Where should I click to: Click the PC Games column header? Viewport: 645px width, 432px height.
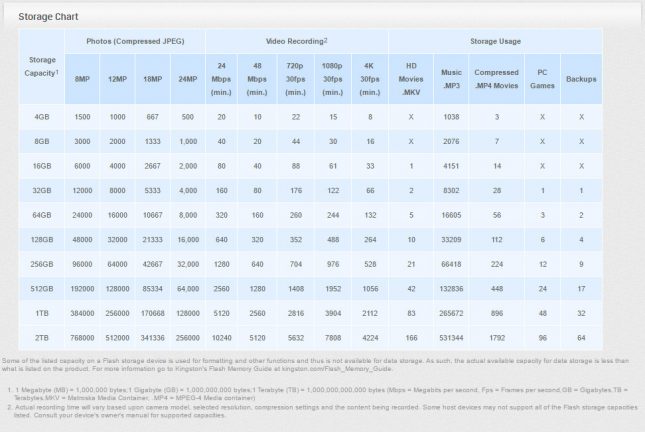pos(541,78)
